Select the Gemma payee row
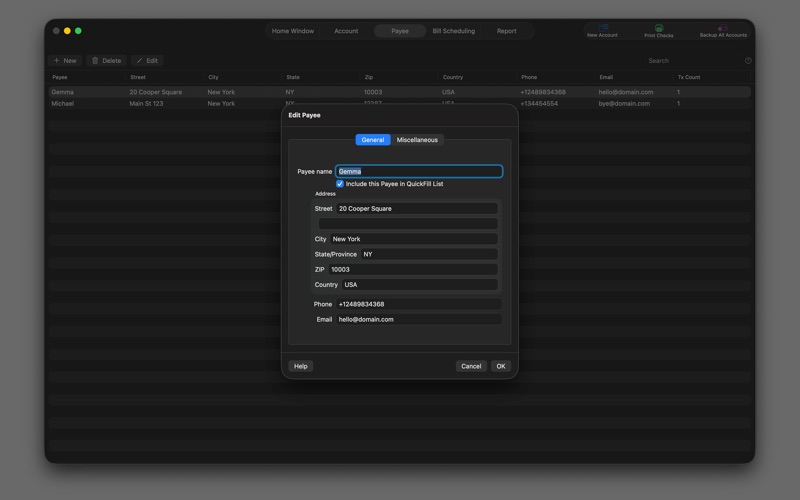800x500 pixels. pyautogui.click(x=400, y=92)
